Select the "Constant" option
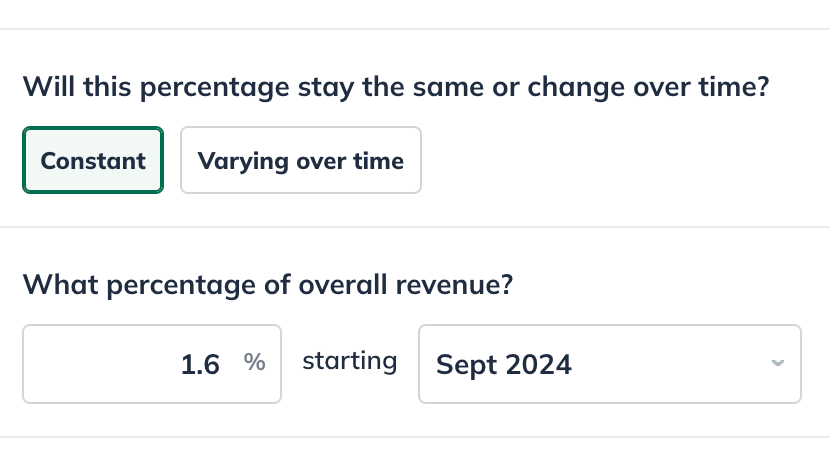 point(93,160)
